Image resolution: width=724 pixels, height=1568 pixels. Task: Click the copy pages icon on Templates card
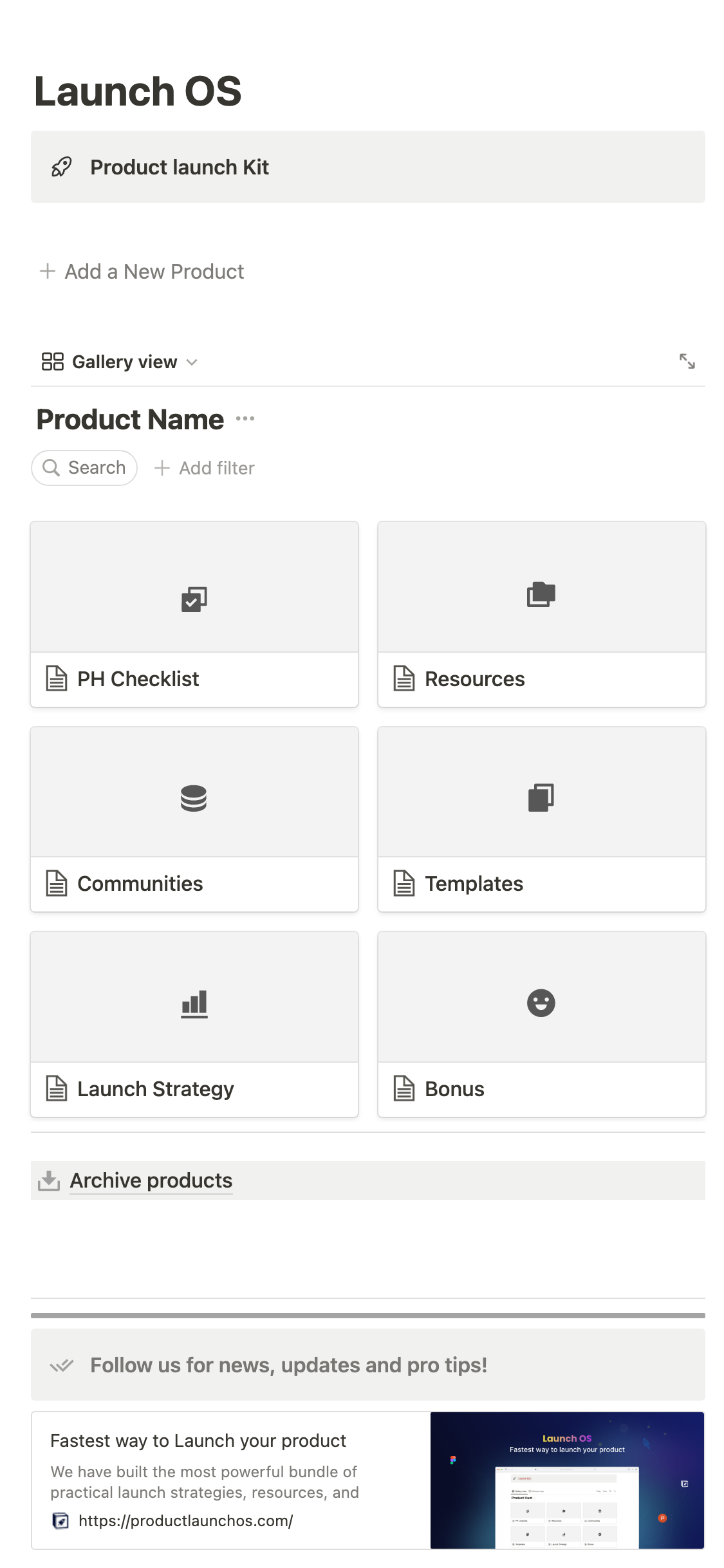(x=541, y=798)
